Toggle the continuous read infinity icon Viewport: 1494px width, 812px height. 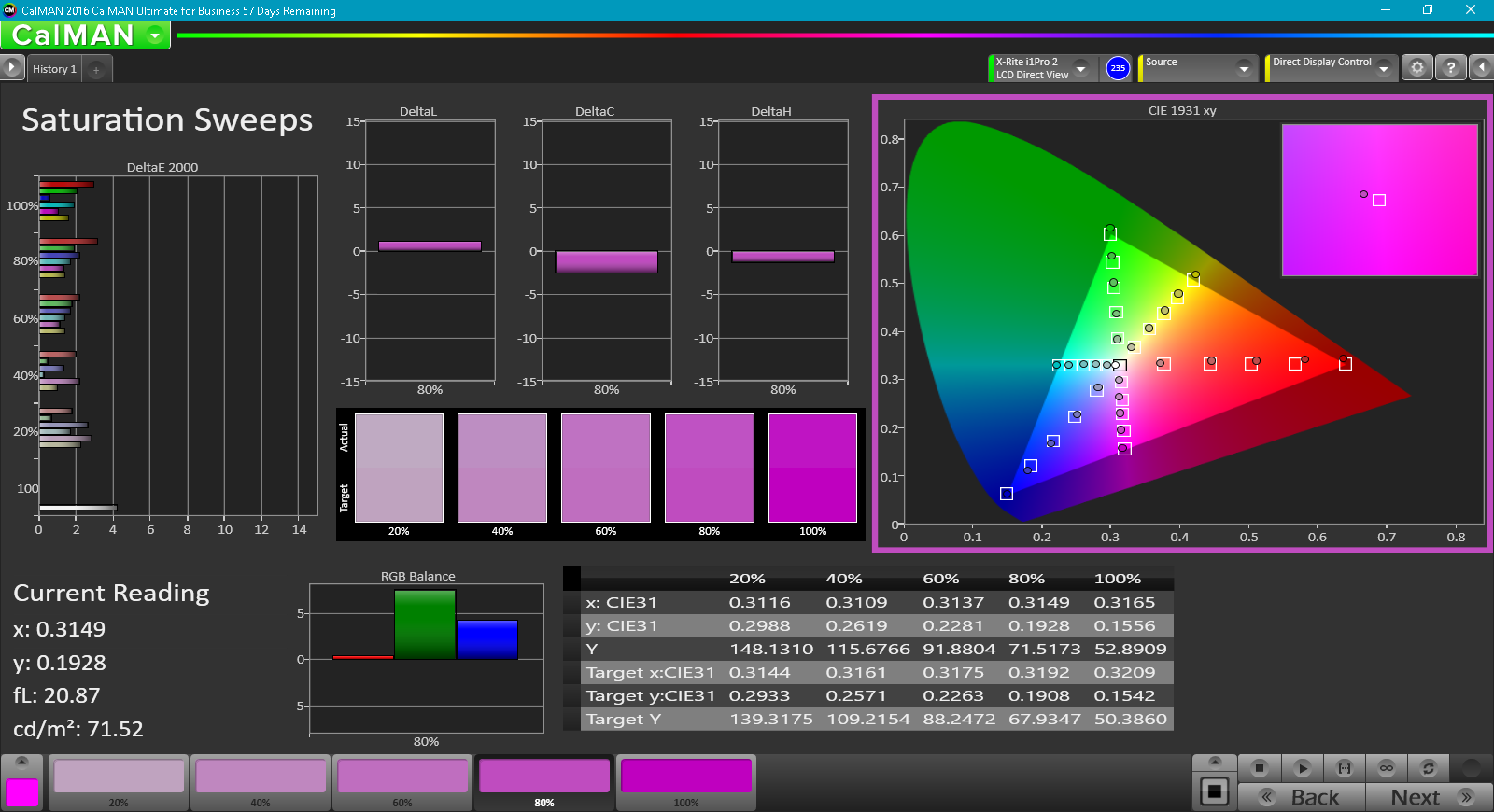[x=1387, y=768]
